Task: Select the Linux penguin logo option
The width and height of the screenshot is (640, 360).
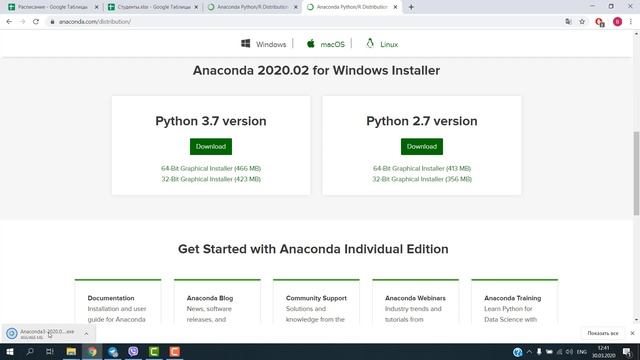Action: click(370, 43)
